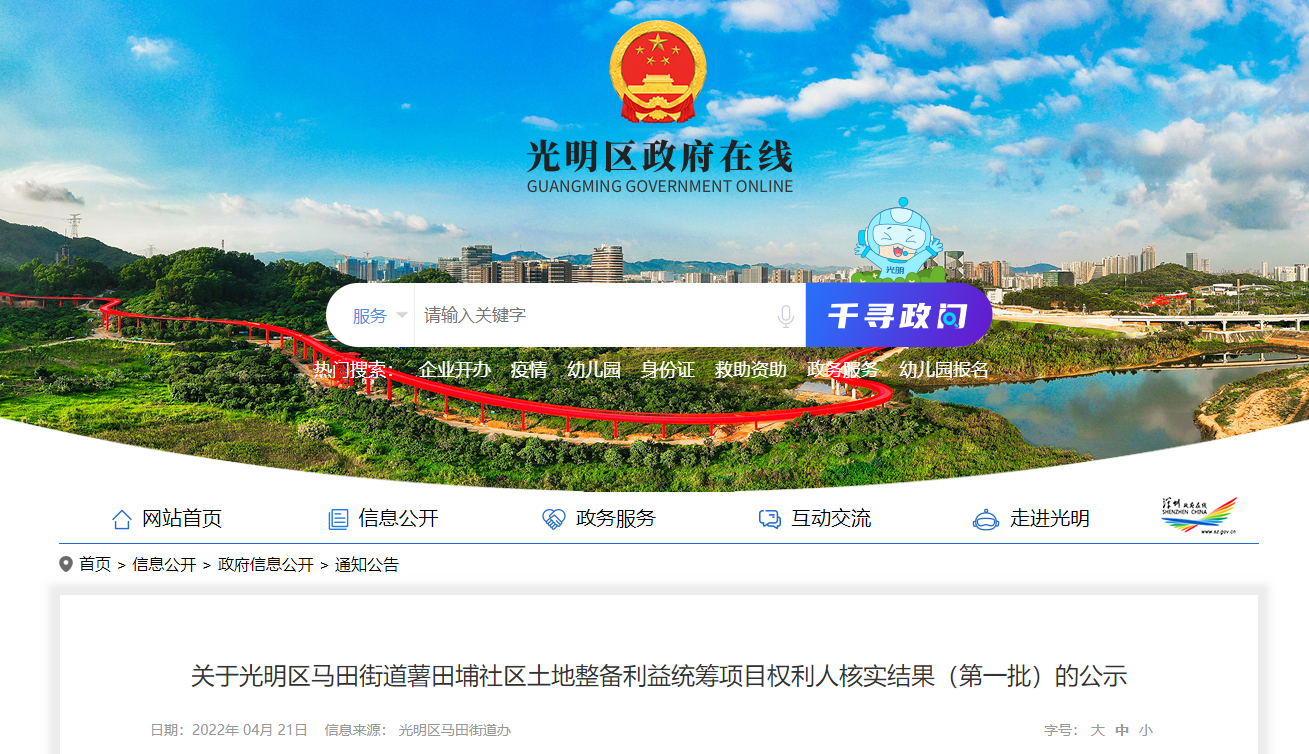Image resolution: width=1309 pixels, height=754 pixels.
Task: Expand the 服务 search category dropdown
Action: pos(379,316)
